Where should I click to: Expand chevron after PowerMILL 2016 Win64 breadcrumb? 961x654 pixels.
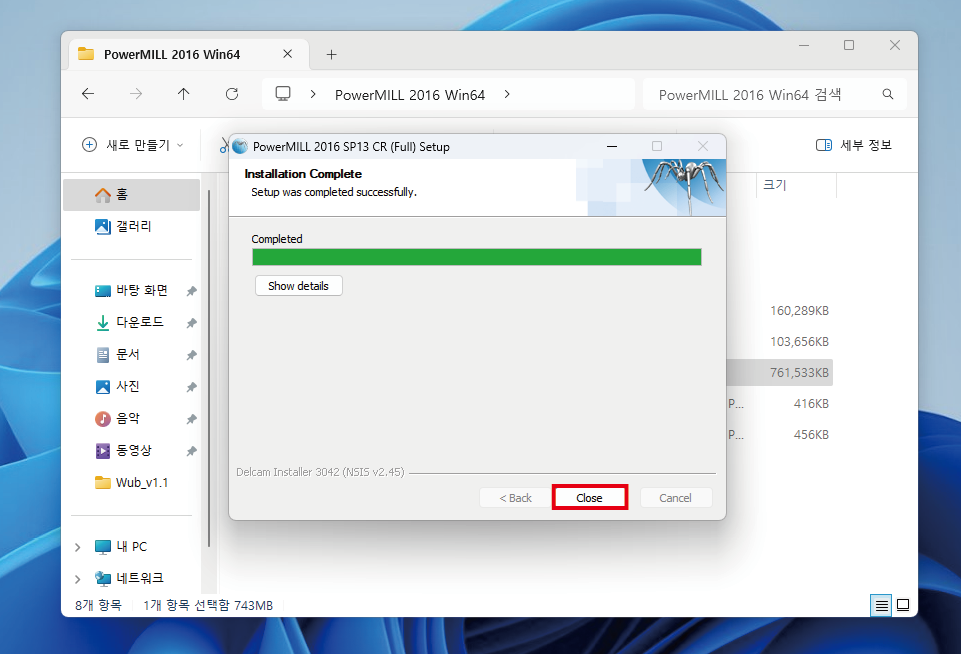507,94
